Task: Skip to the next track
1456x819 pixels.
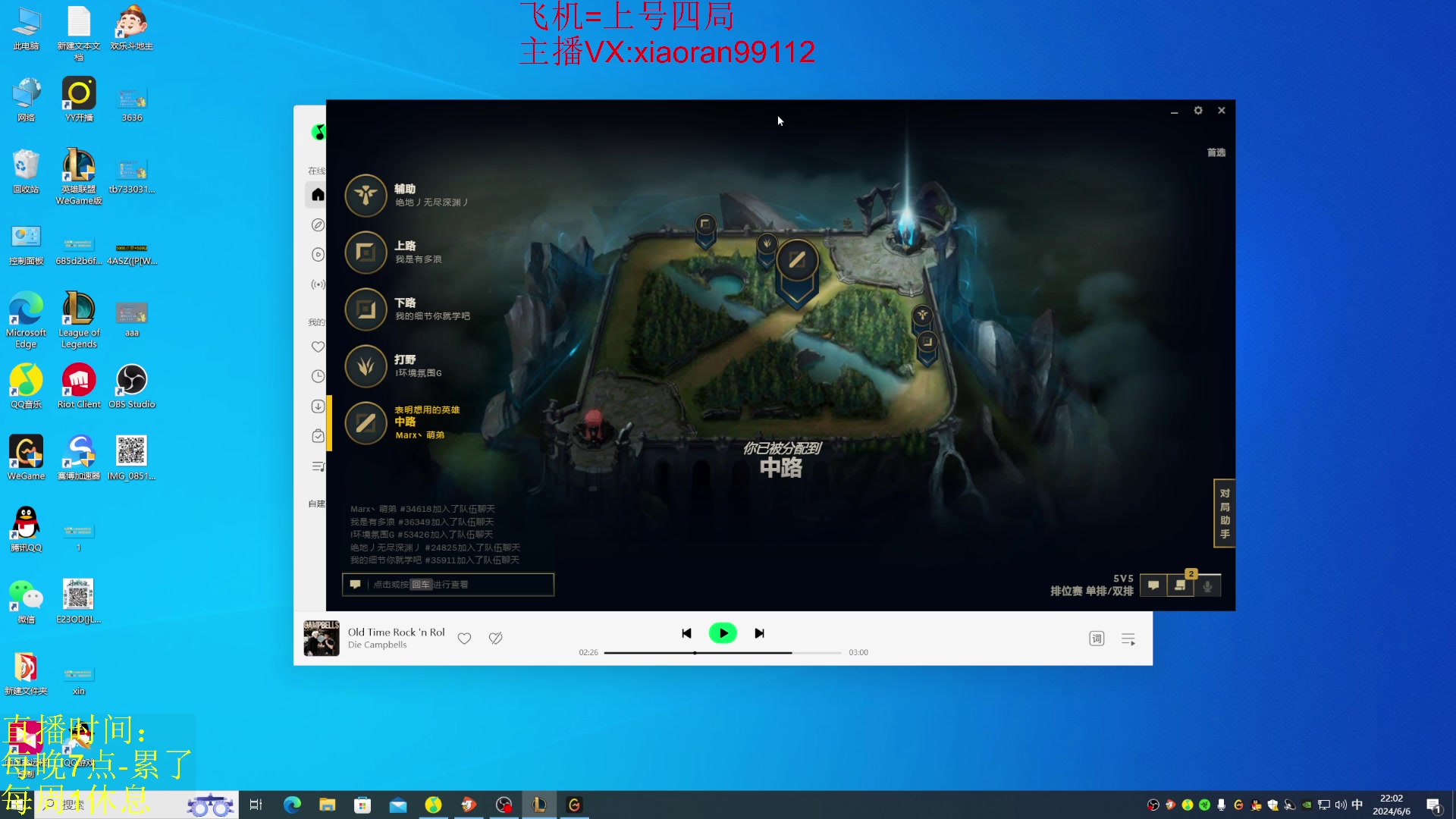Action: pyautogui.click(x=759, y=633)
